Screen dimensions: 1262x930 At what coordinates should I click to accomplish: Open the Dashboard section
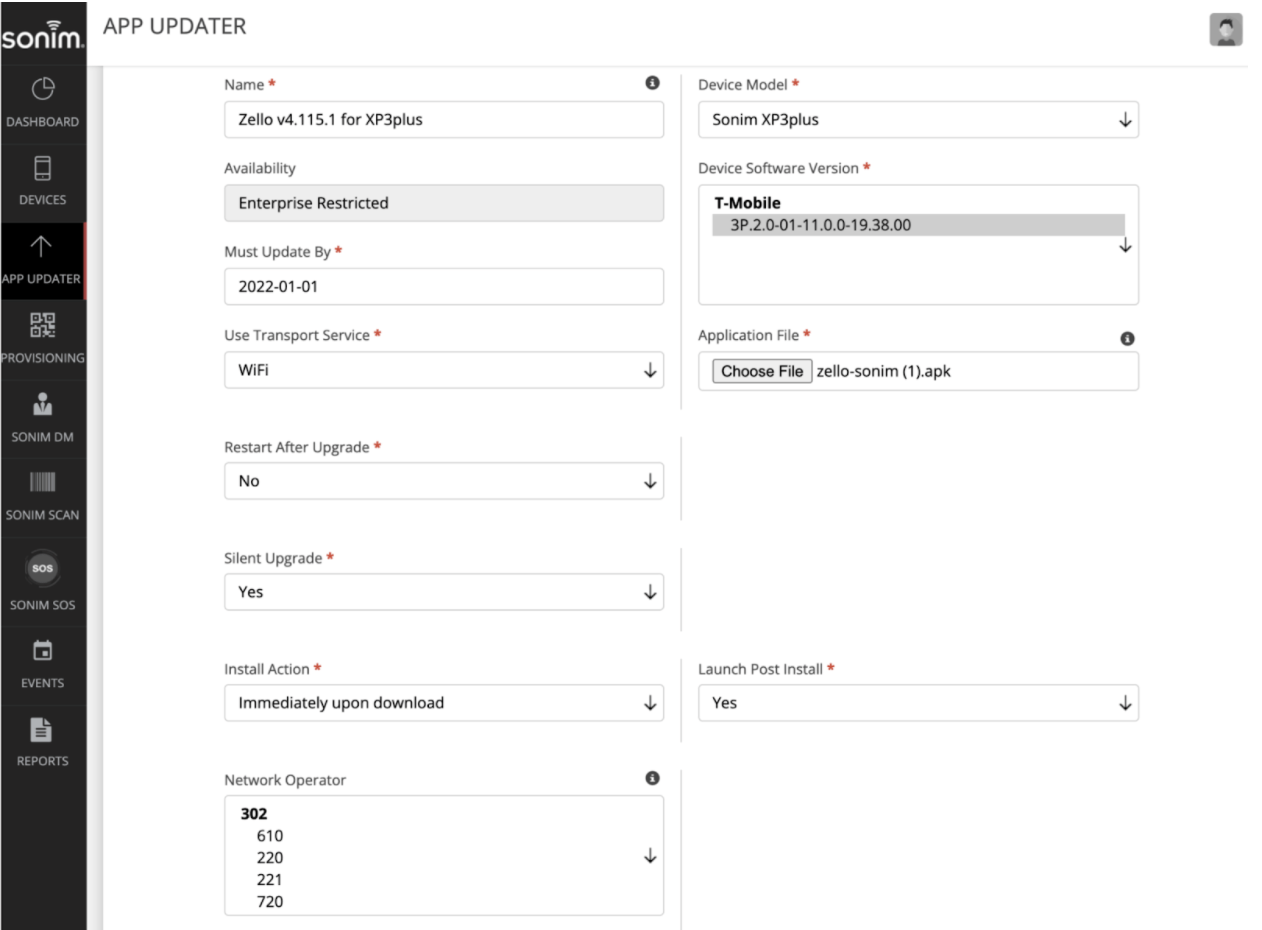pyautogui.click(x=44, y=105)
